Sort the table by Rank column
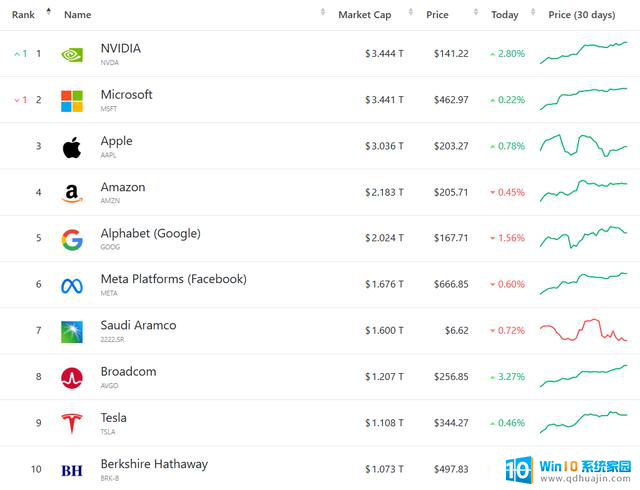640x490 pixels. [x=23, y=15]
